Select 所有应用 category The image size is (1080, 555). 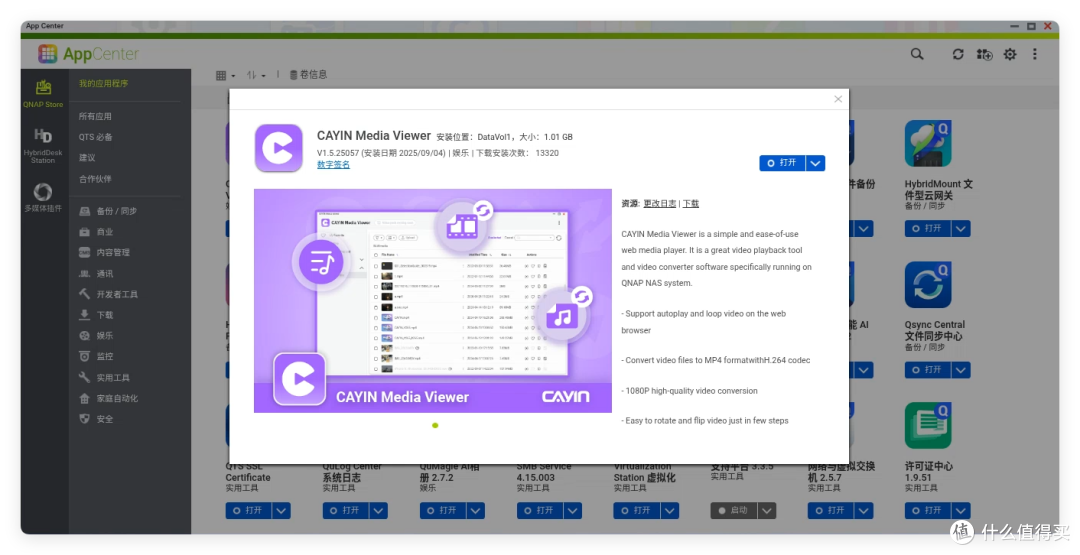point(95,116)
